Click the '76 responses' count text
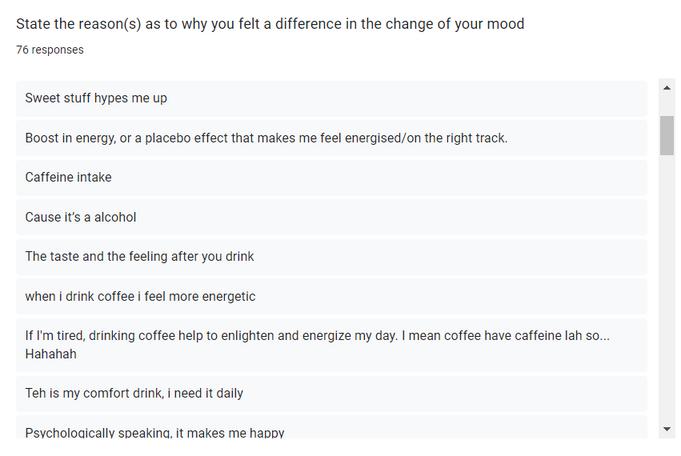This screenshot has height=456, width=681. [50, 50]
